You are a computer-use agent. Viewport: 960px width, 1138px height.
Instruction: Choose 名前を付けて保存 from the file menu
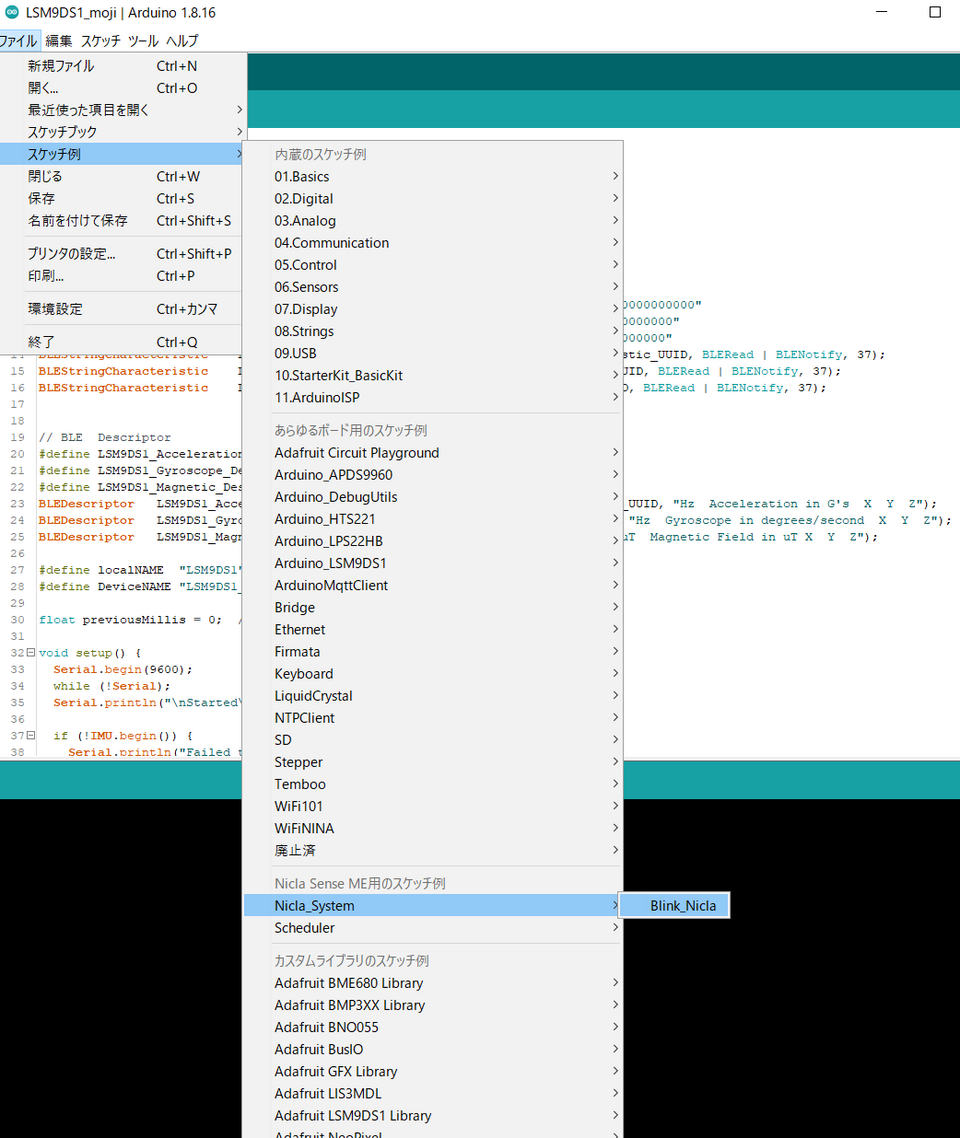(x=78, y=220)
